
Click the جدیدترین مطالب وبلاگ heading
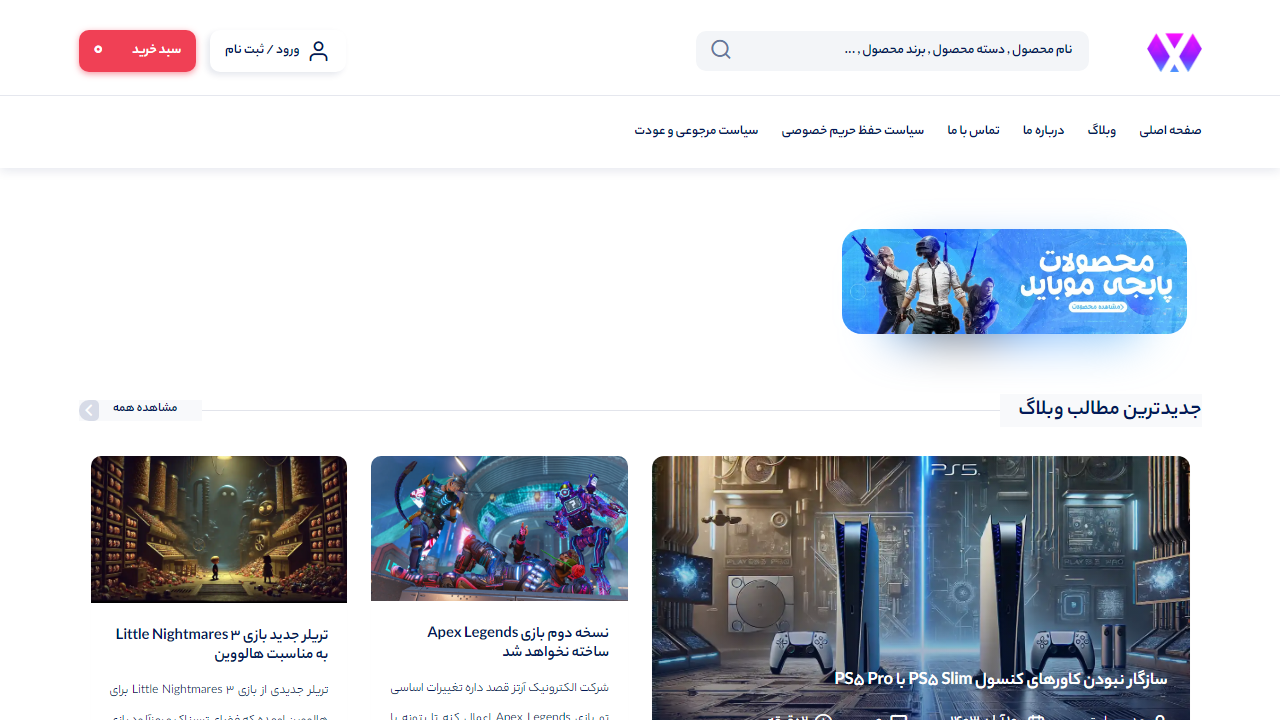pos(1110,409)
